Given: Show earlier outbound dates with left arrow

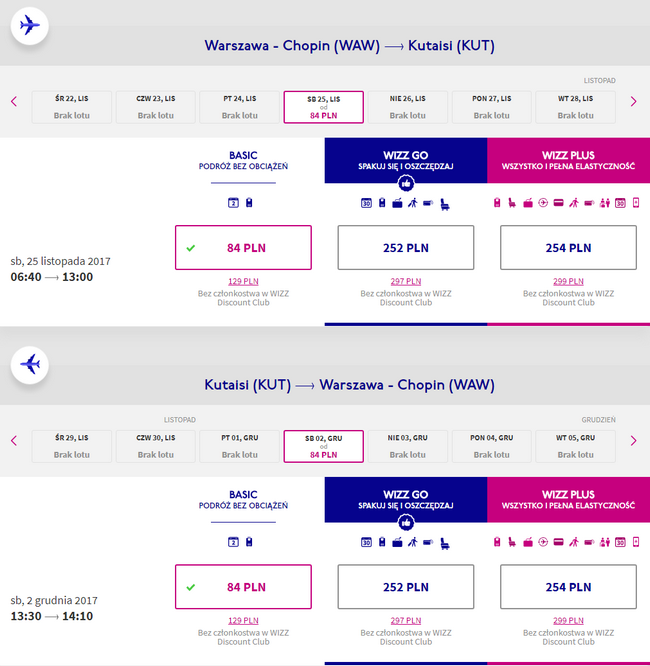Looking at the screenshot, I should coord(14,101).
